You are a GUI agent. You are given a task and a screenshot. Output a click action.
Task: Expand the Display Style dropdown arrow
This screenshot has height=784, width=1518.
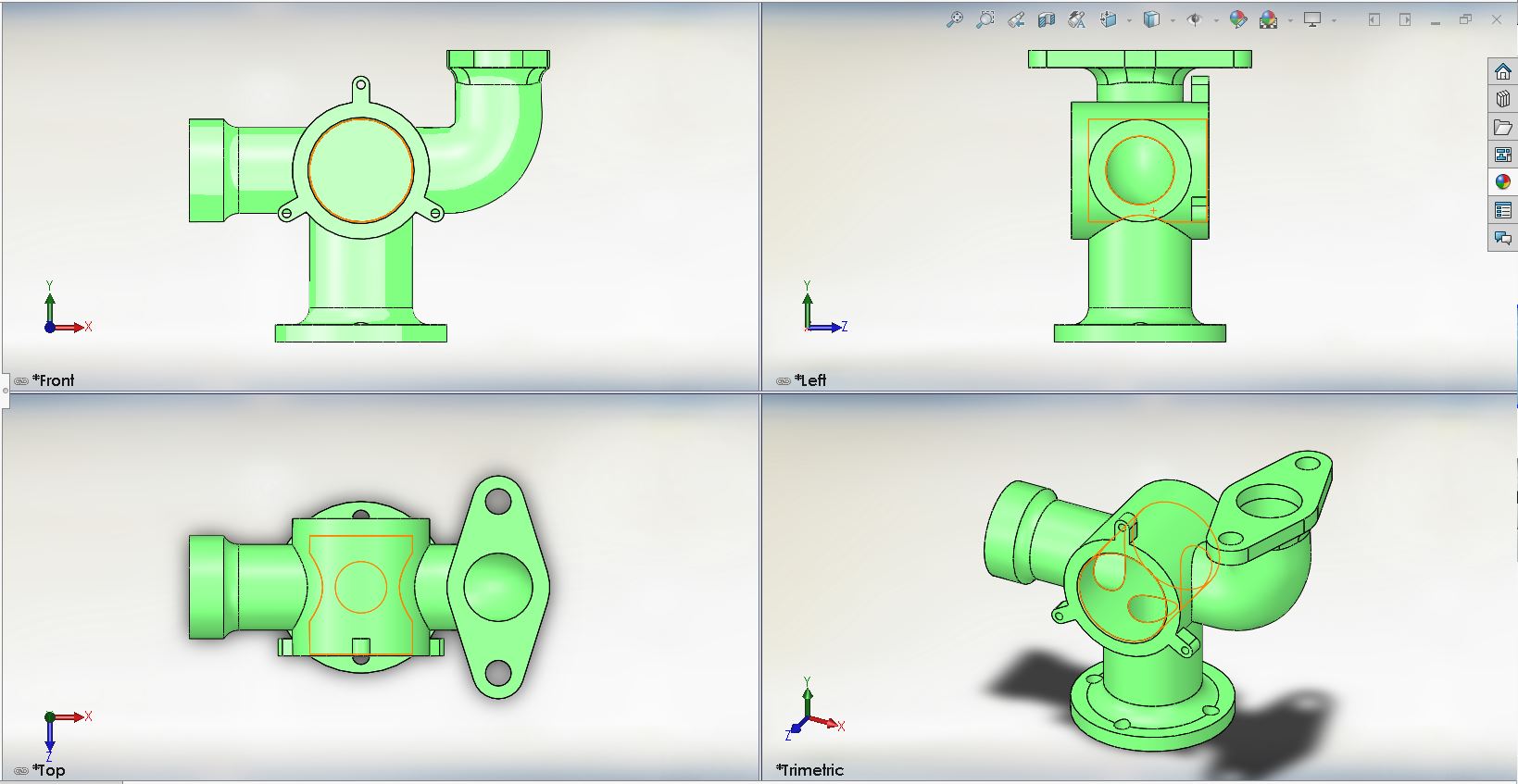(x=1173, y=20)
